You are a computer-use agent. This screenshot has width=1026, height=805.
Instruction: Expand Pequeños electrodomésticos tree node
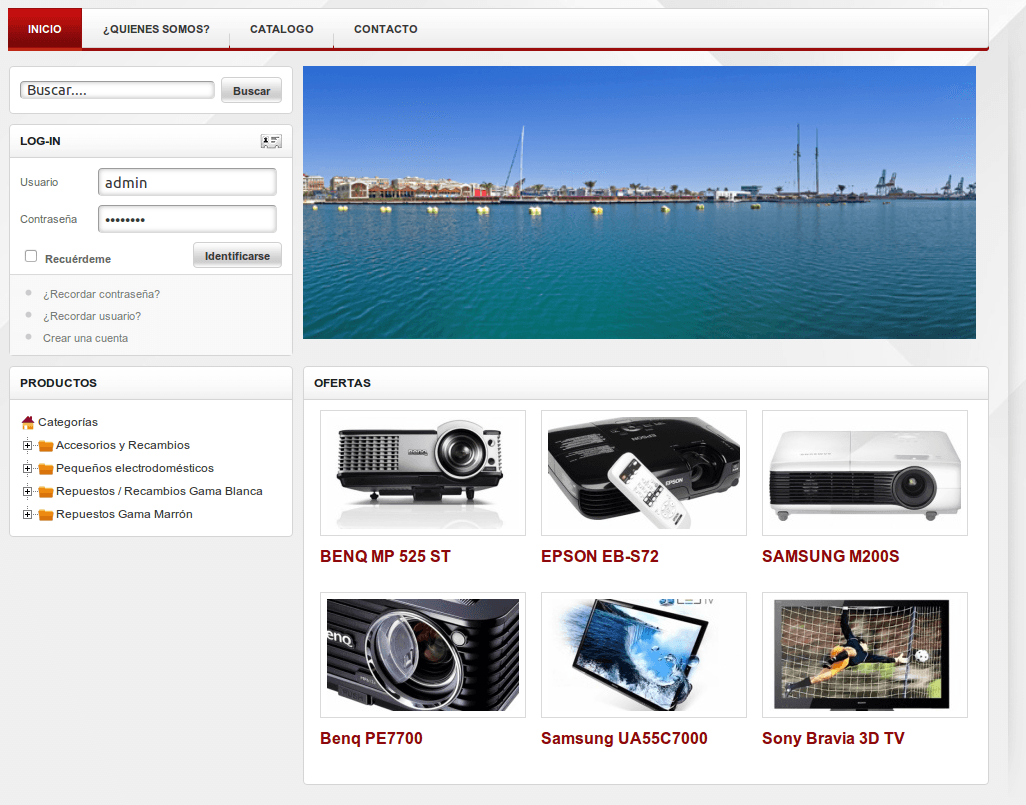point(27,469)
